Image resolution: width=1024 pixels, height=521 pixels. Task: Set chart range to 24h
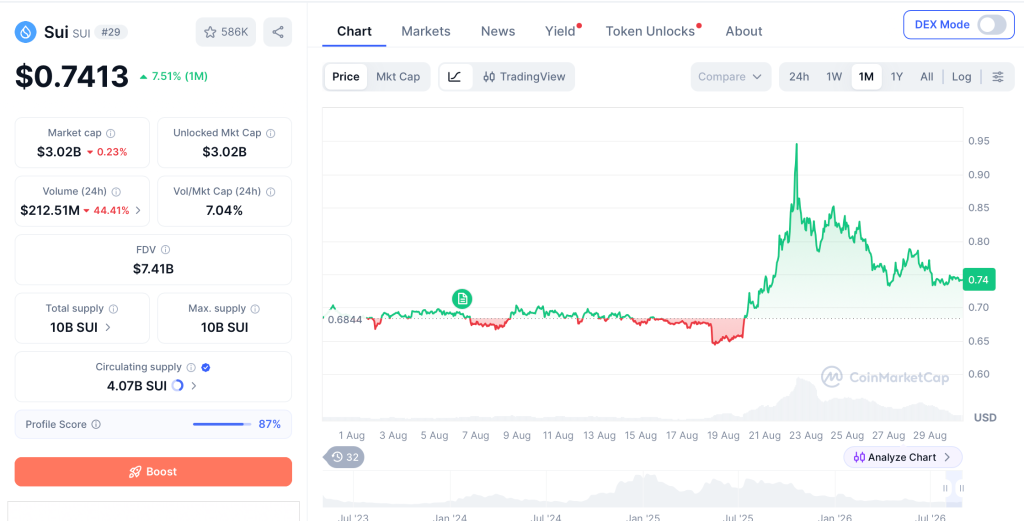(x=799, y=77)
